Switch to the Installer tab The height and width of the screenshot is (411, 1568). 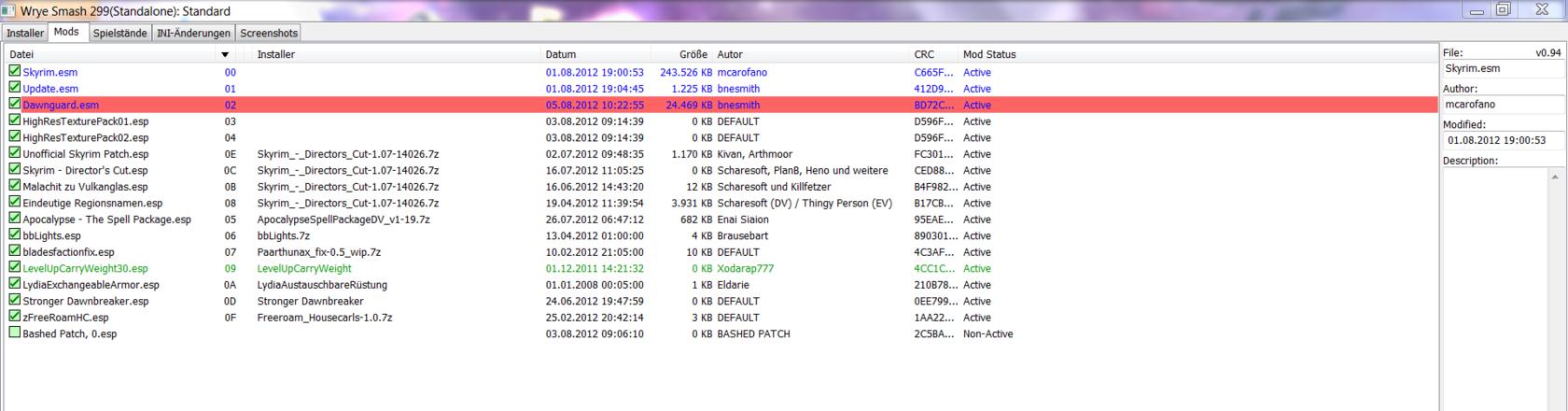pyautogui.click(x=25, y=33)
